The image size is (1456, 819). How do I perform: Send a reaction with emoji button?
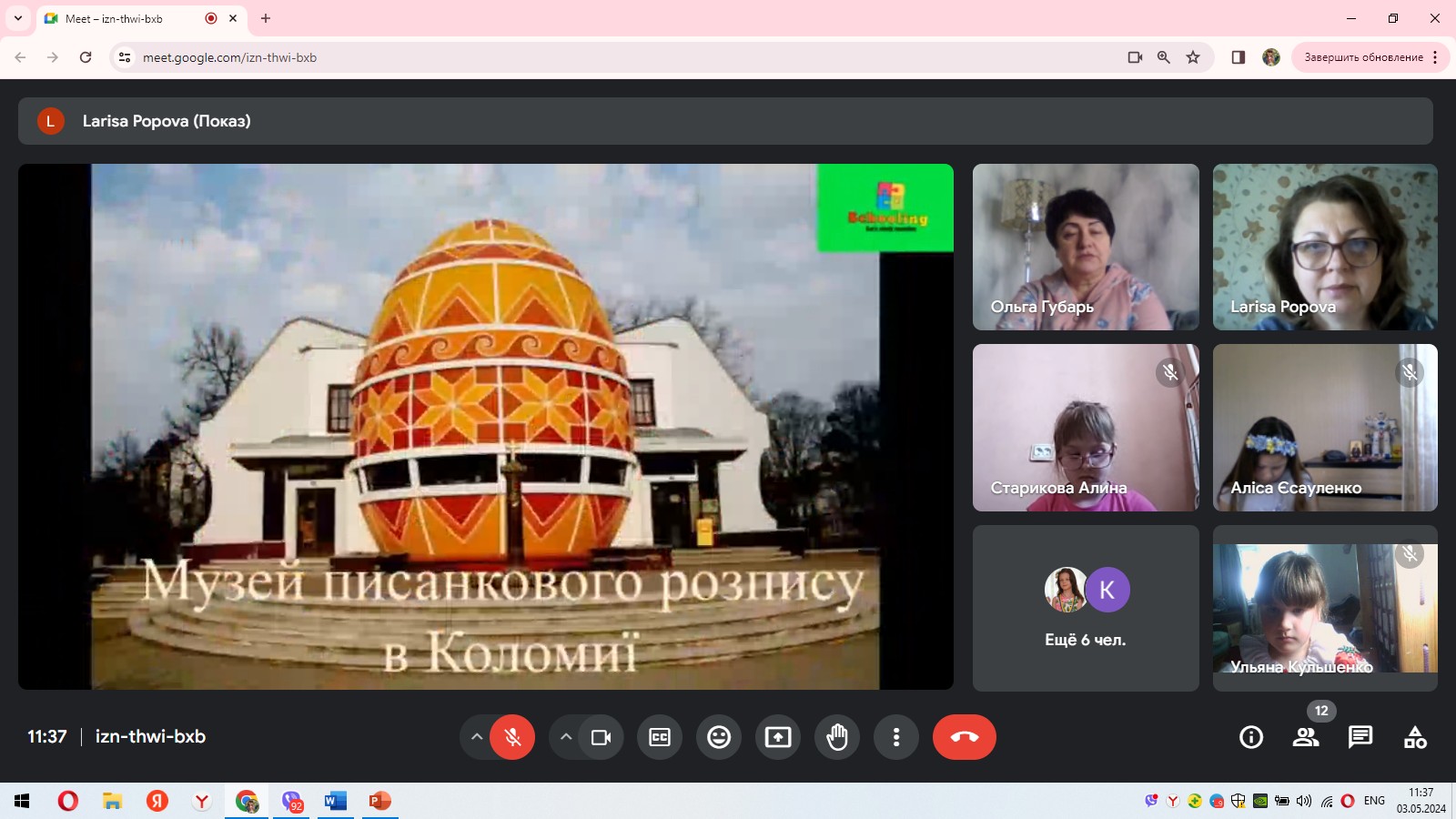[x=719, y=737]
